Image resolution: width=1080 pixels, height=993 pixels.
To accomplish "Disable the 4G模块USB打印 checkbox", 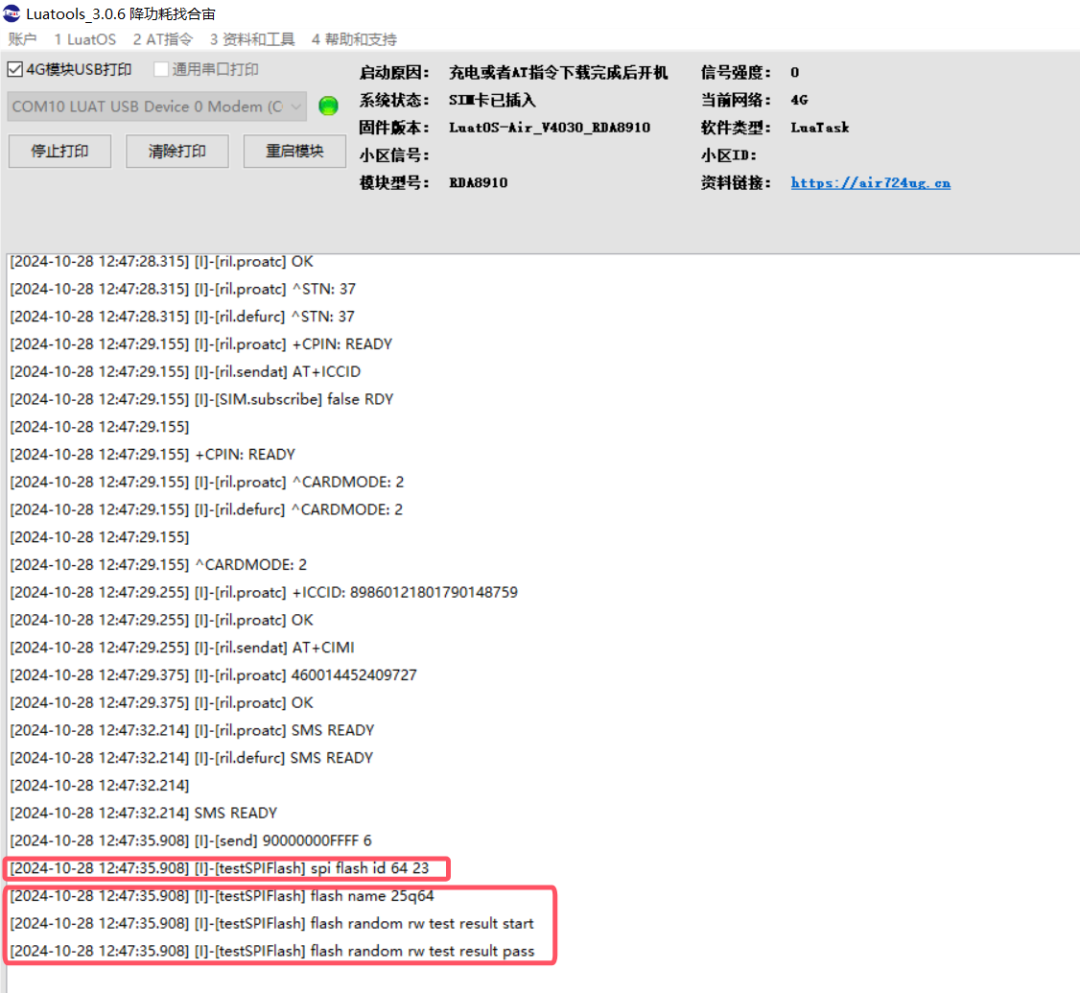I will (x=14, y=69).
